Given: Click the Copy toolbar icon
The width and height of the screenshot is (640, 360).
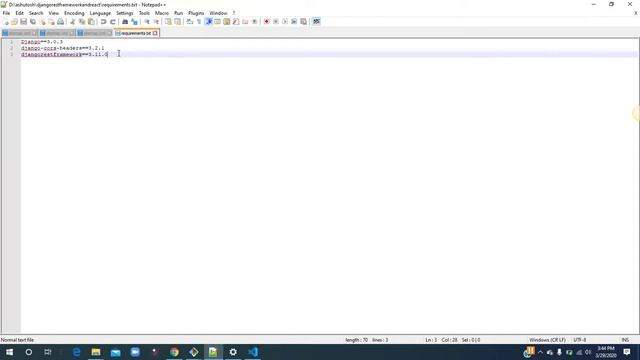Looking at the screenshot, I should (82, 22).
